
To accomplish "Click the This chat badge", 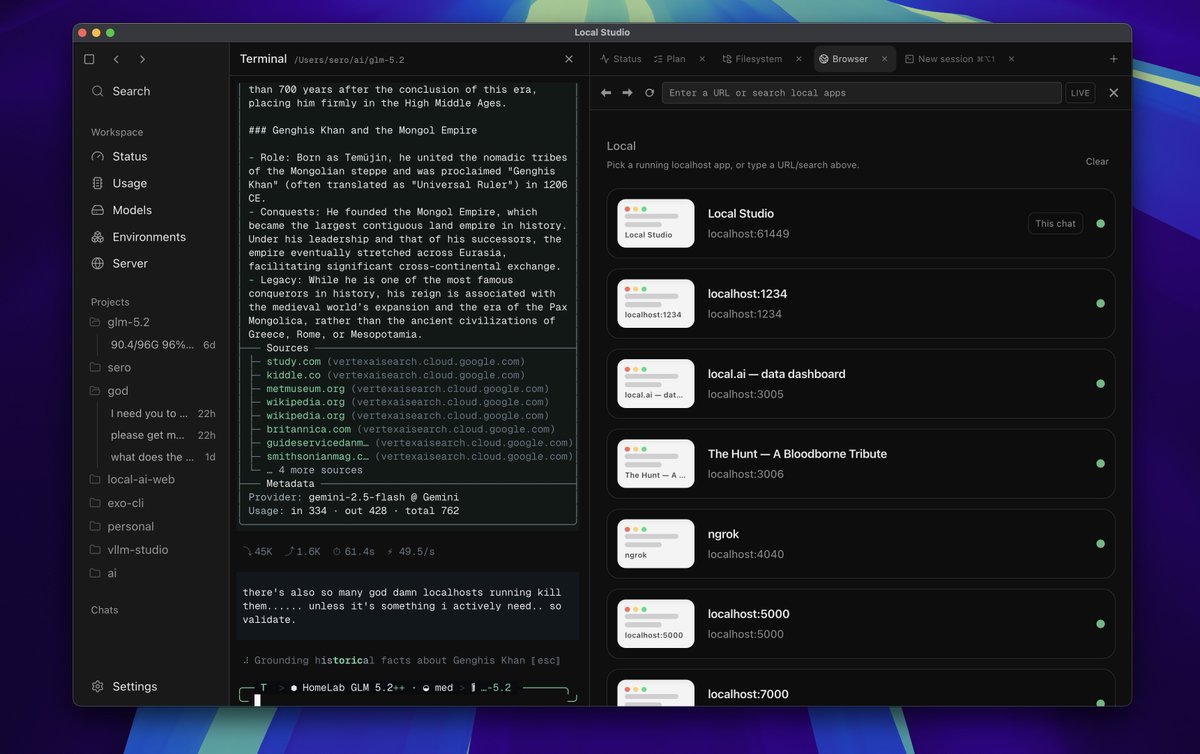I will click(1055, 223).
